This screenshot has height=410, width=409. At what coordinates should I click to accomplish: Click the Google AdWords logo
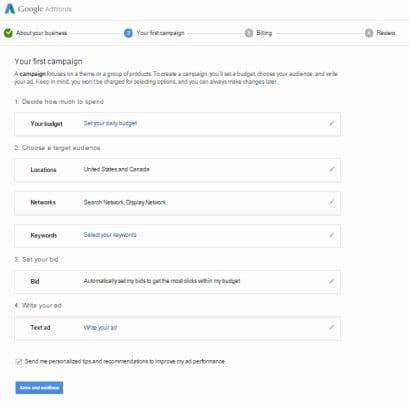click(38, 9)
